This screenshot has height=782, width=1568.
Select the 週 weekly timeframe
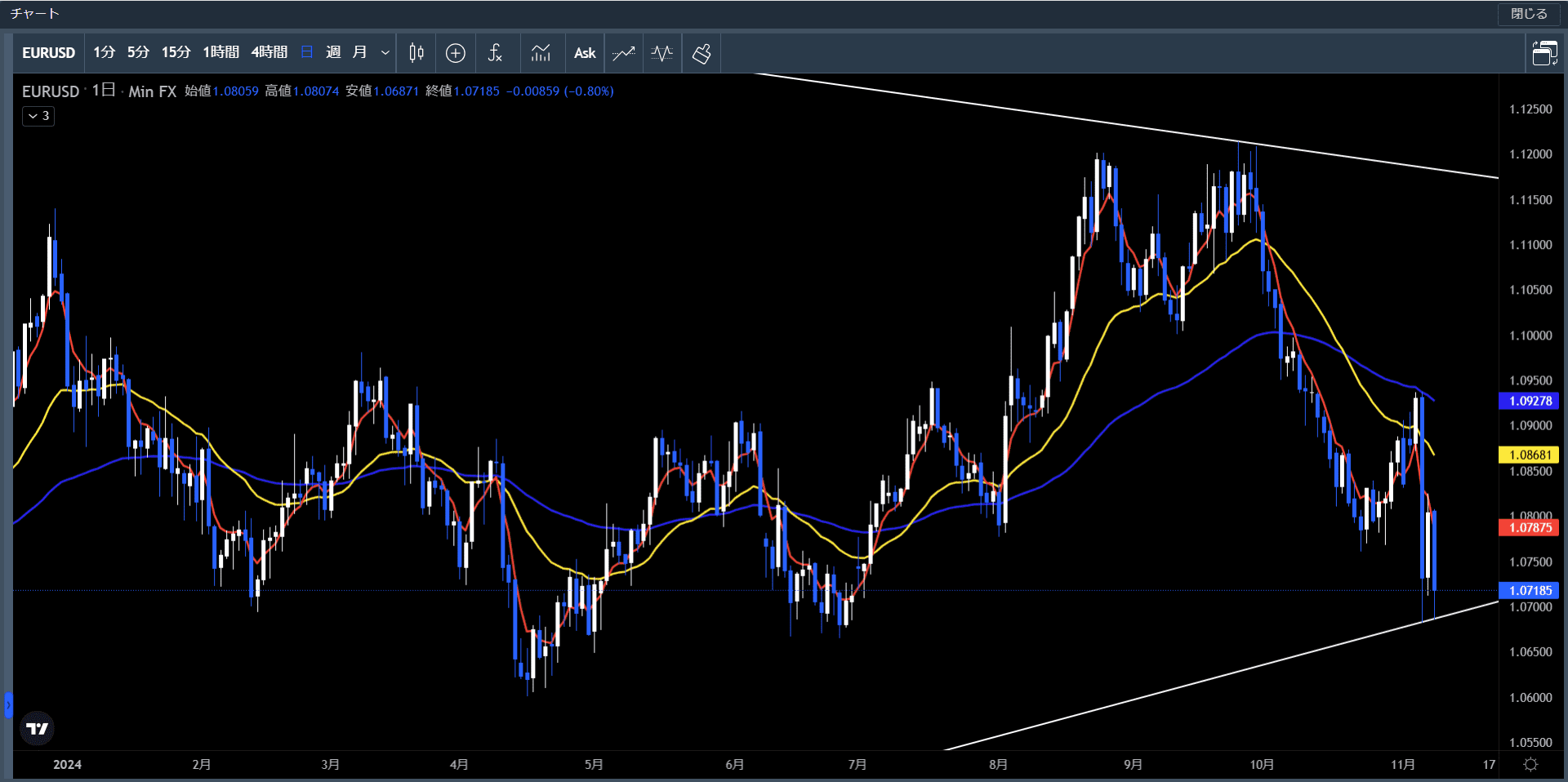pyautogui.click(x=333, y=52)
